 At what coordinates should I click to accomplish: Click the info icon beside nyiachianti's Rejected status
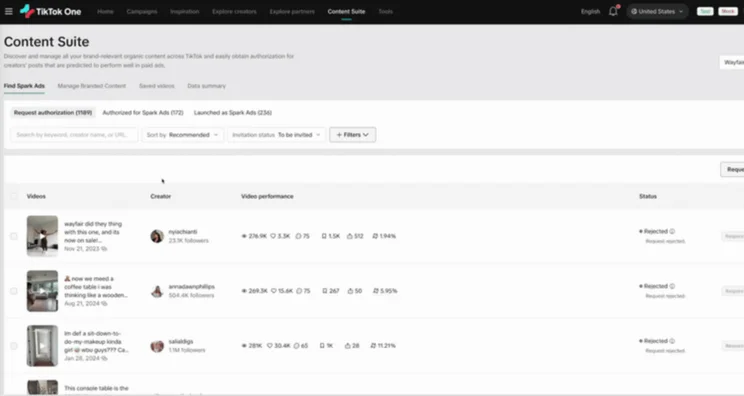coord(672,231)
